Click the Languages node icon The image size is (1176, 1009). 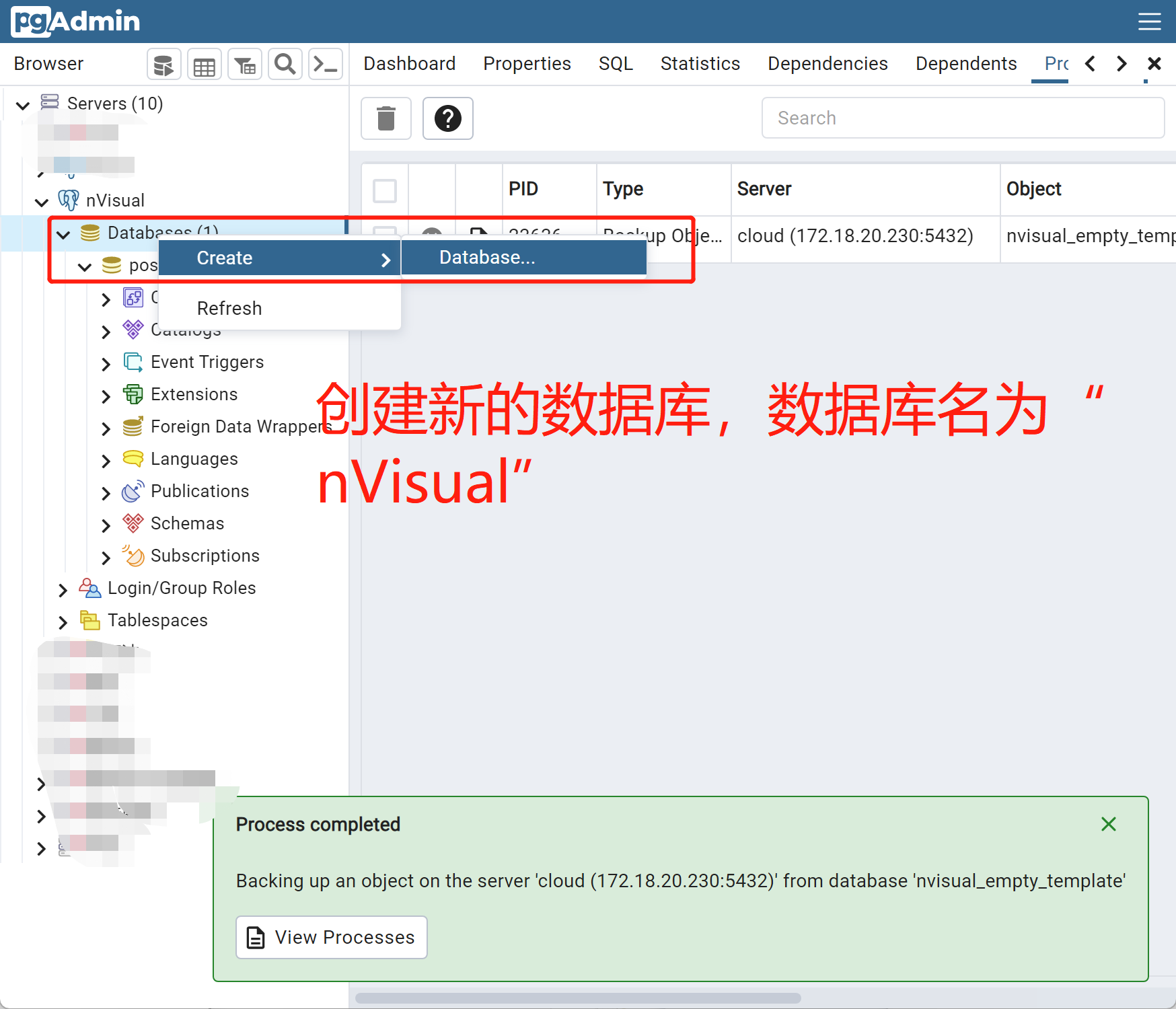click(133, 459)
